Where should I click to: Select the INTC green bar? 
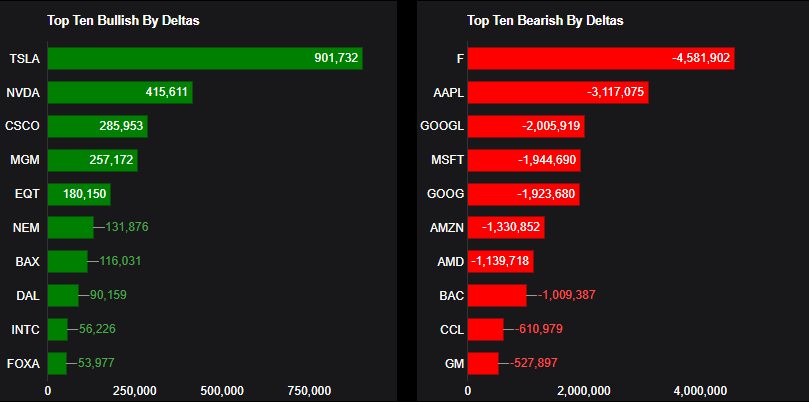coord(58,329)
